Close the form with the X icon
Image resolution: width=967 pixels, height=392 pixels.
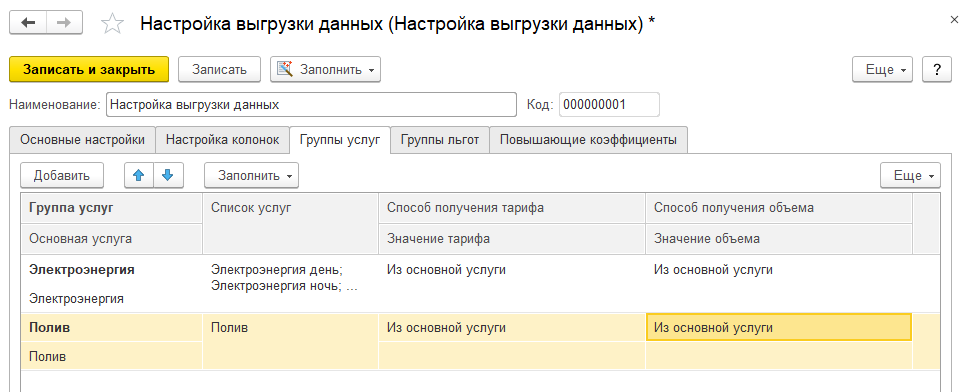point(954,20)
